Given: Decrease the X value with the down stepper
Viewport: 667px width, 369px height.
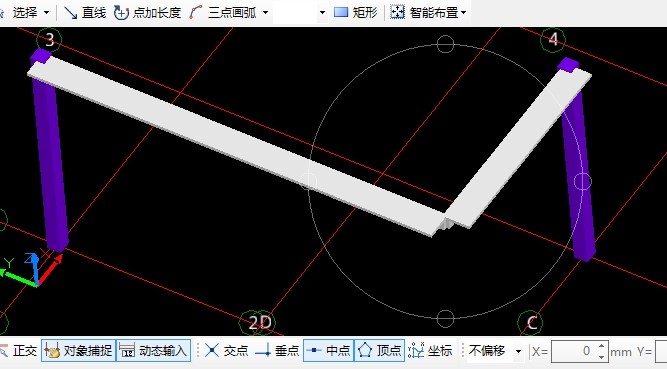Looking at the screenshot, I should 601,357.
